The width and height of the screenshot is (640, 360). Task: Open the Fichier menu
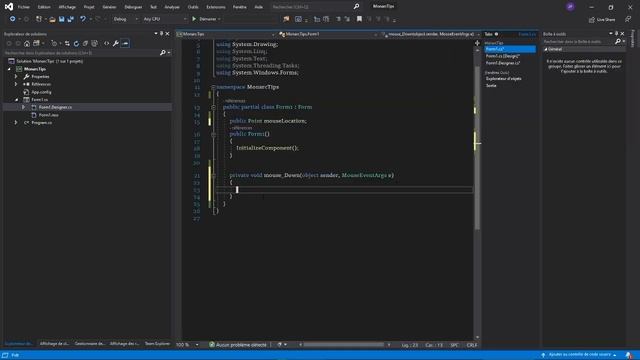click(24, 7)
